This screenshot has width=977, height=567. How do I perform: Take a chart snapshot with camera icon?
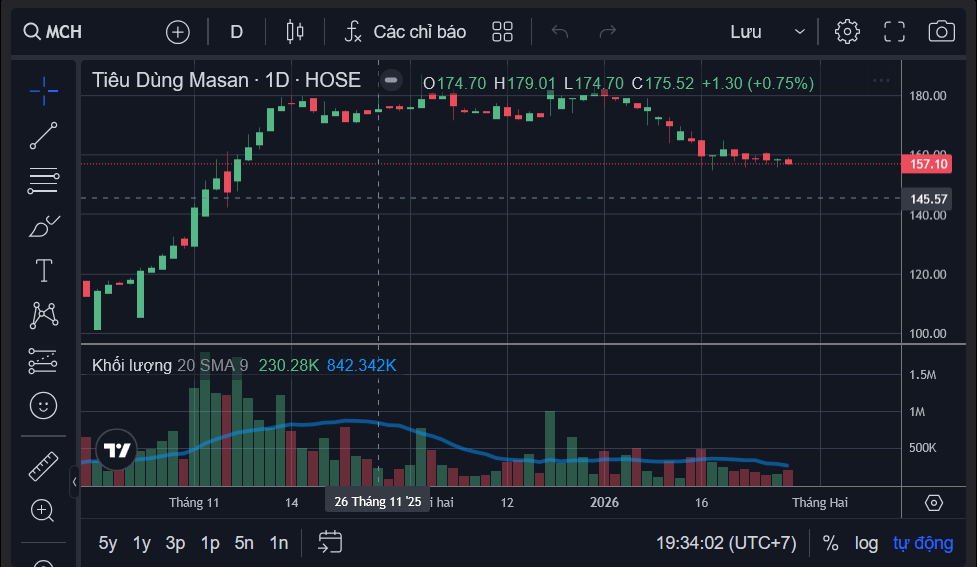[x=941, y=31]
